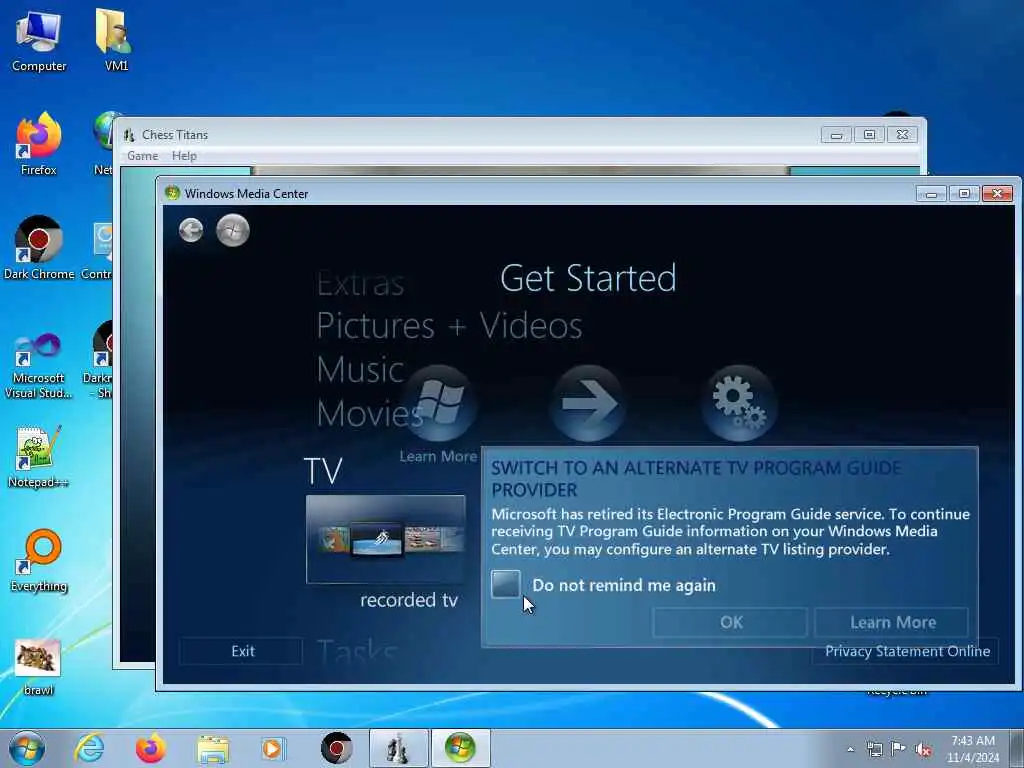The width and height of the screenshot is (1024, 768).
Task: Launch Internet Explorer from taskbar
Action: click(x=89, y=748)
